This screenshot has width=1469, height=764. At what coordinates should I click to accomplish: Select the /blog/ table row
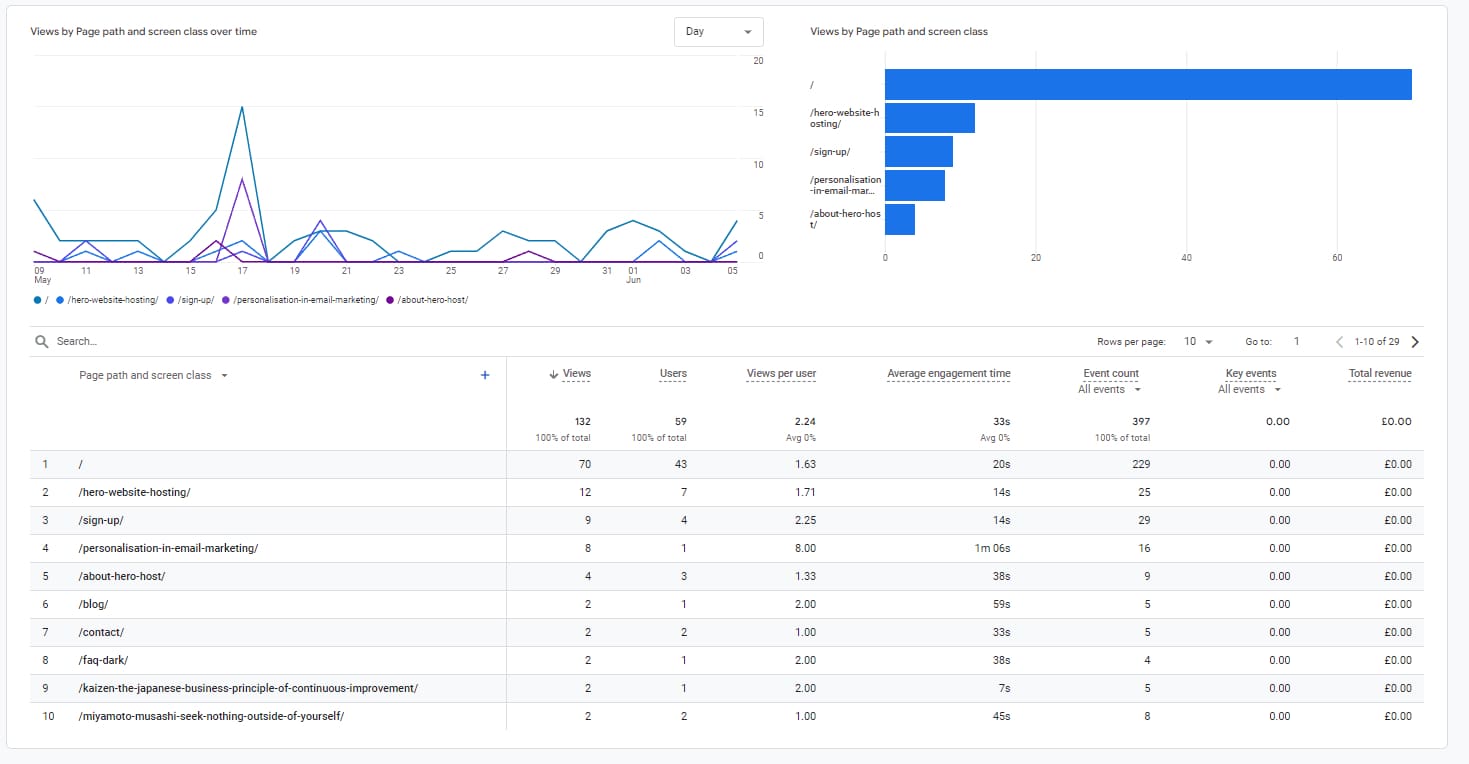pyautogui.click(x=727, y=604)
